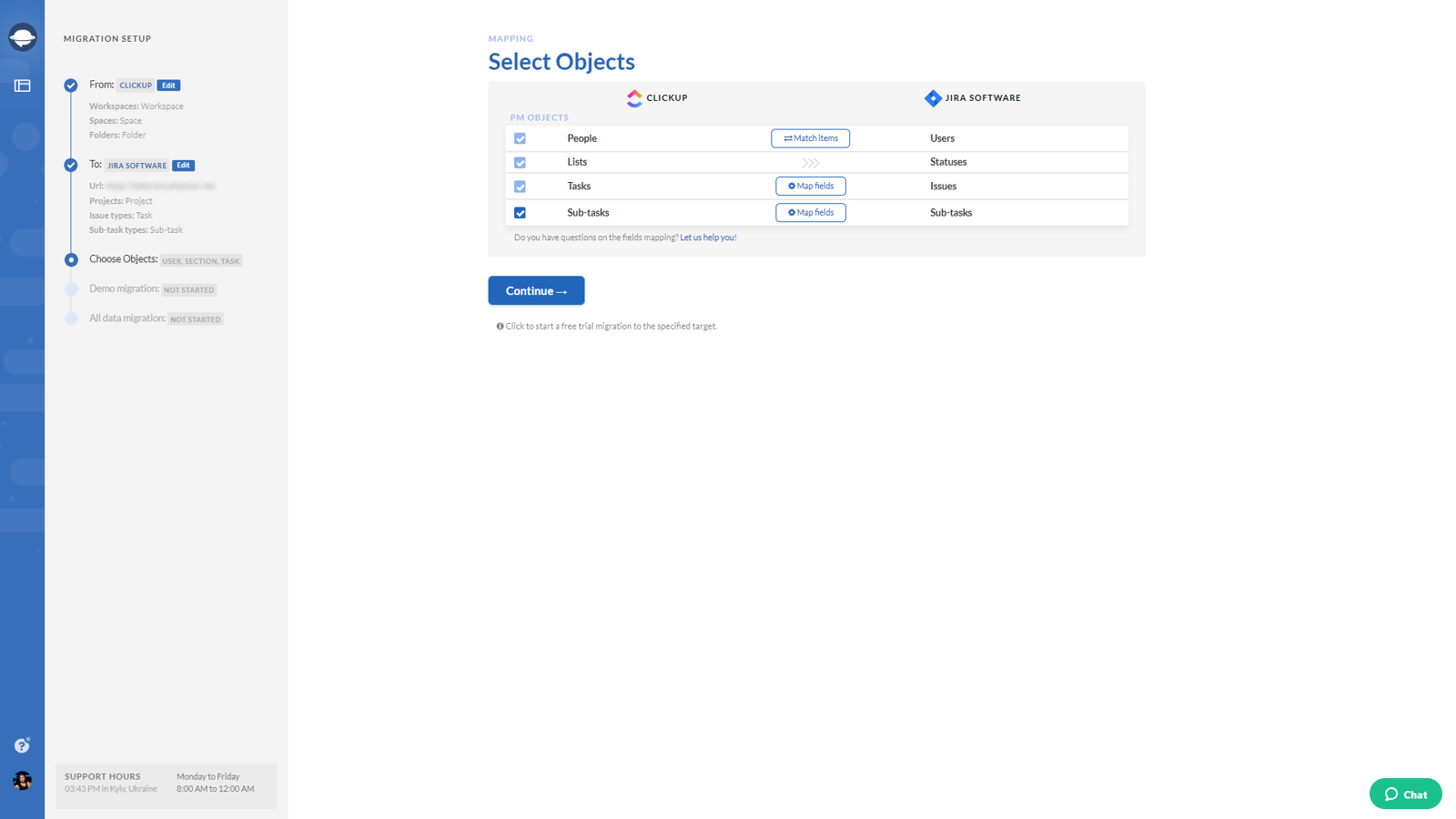1456x819 pixels.
Task: Click the CLICKUP tag in From step
Action: (136, 86)
